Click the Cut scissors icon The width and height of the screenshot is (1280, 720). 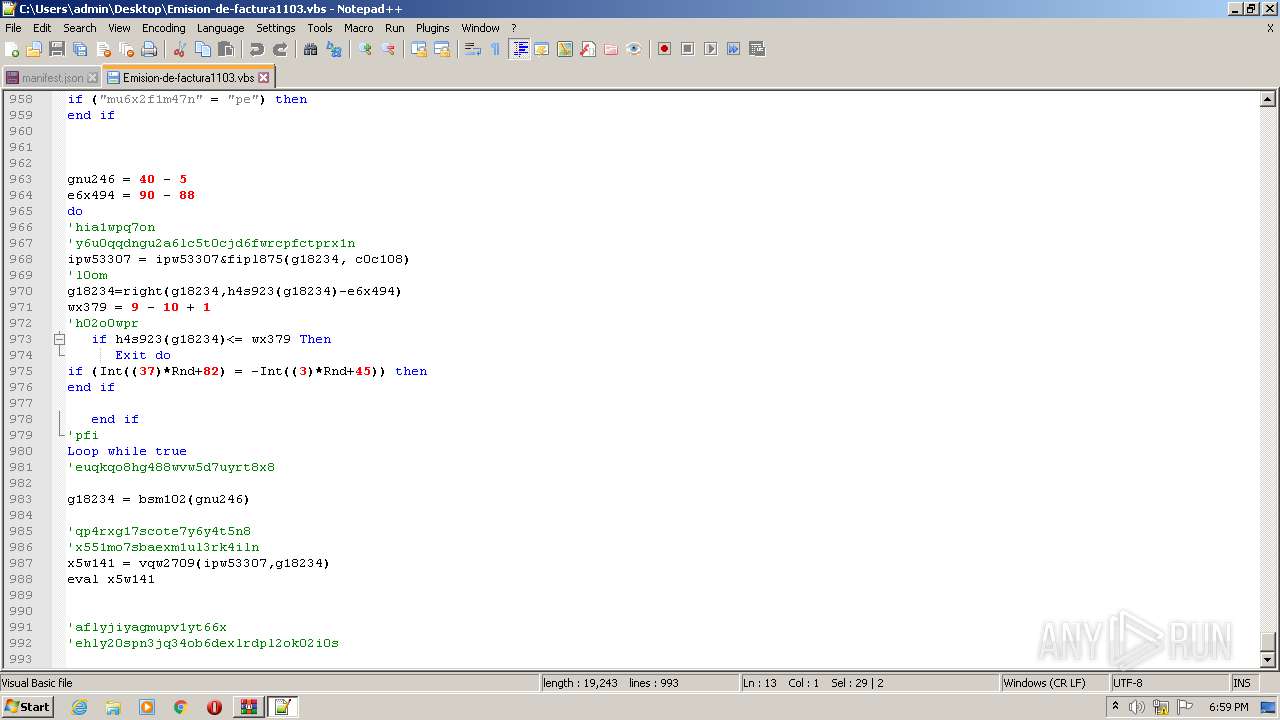click(x=179, y=49)
